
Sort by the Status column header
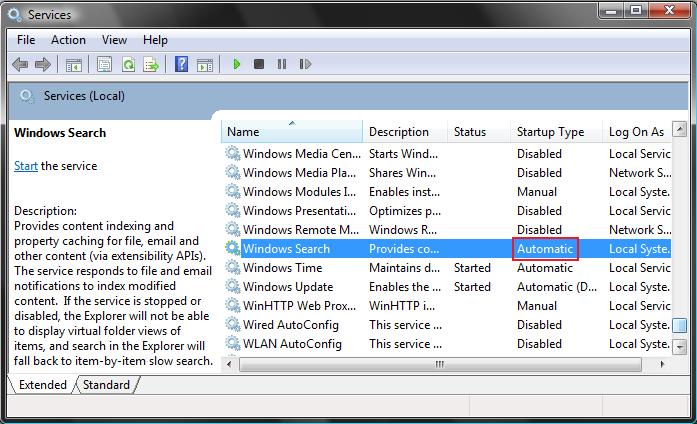coord(479,132)
